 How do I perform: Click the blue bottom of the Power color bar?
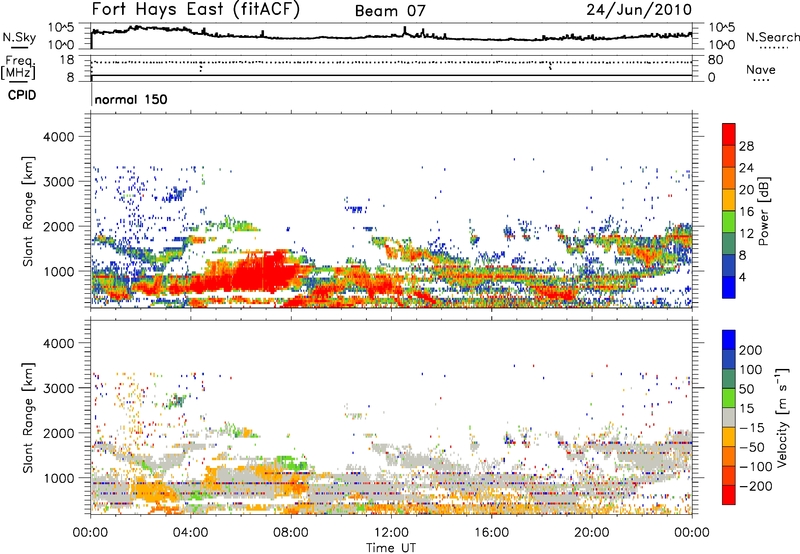[729, 287]
